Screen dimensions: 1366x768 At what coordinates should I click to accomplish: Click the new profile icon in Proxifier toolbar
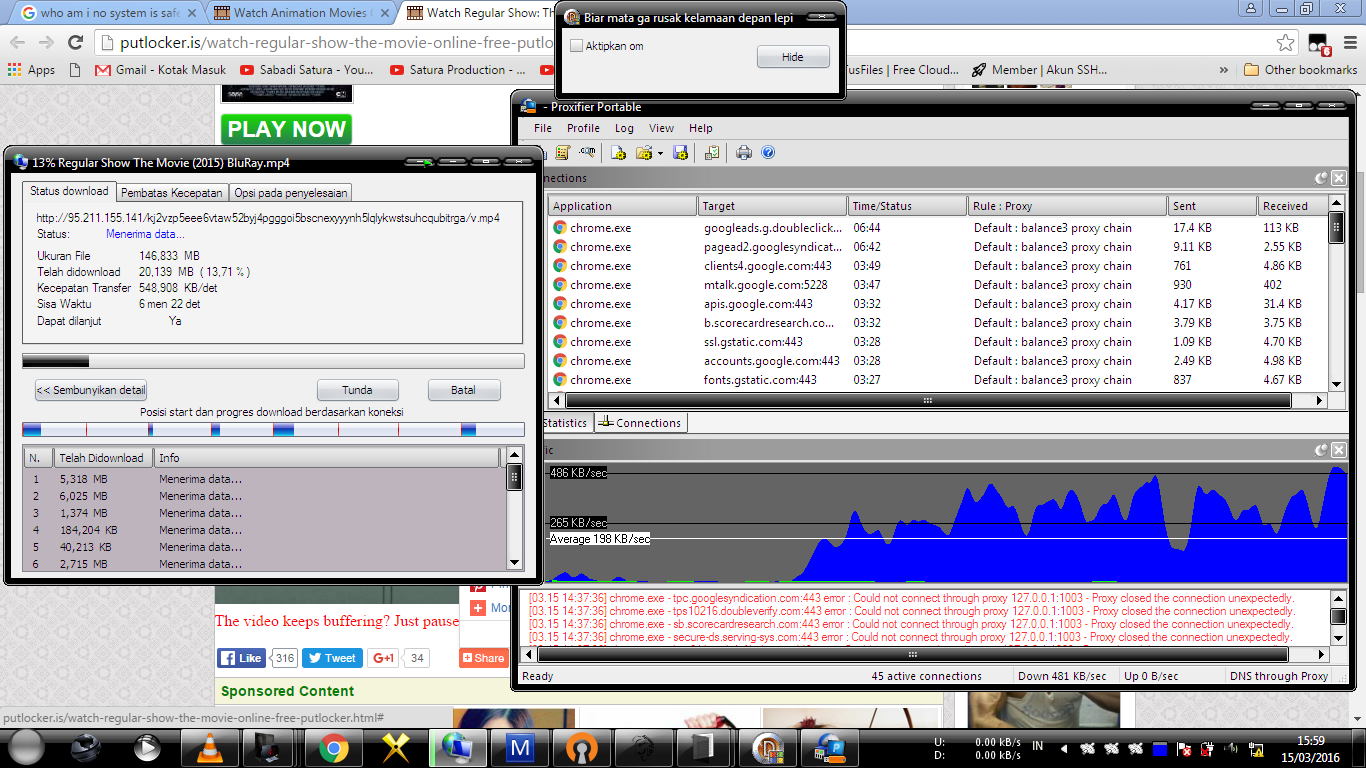[618, 153]
